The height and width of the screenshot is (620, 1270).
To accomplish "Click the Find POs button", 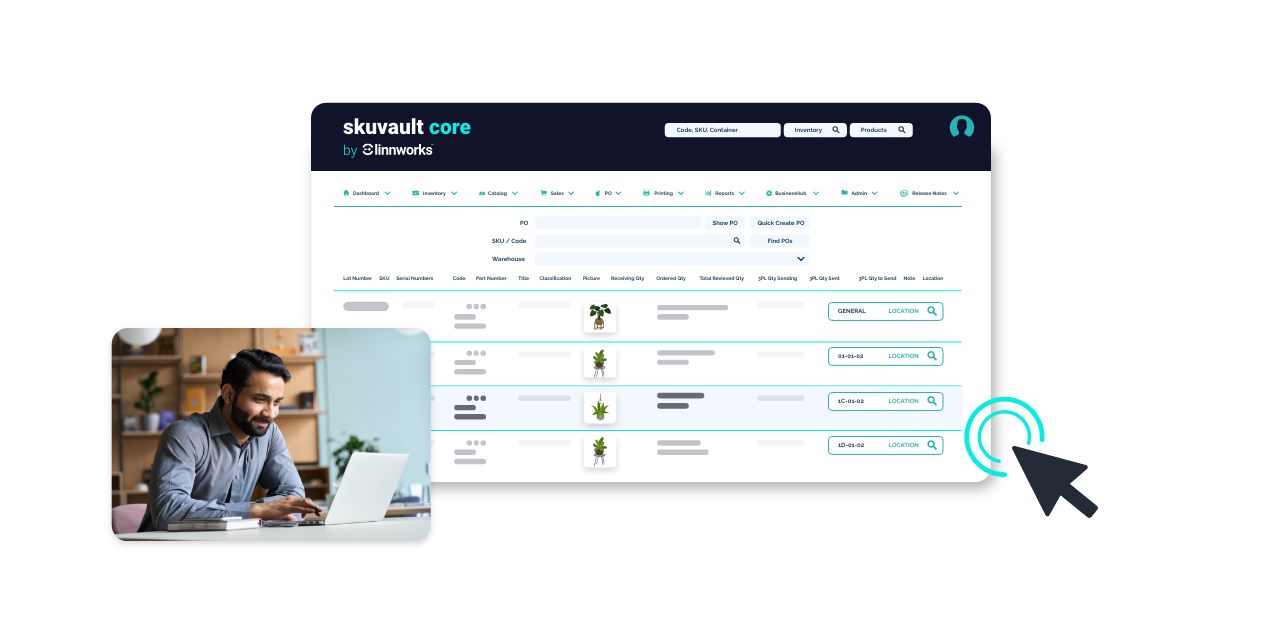I will [780, 241].
